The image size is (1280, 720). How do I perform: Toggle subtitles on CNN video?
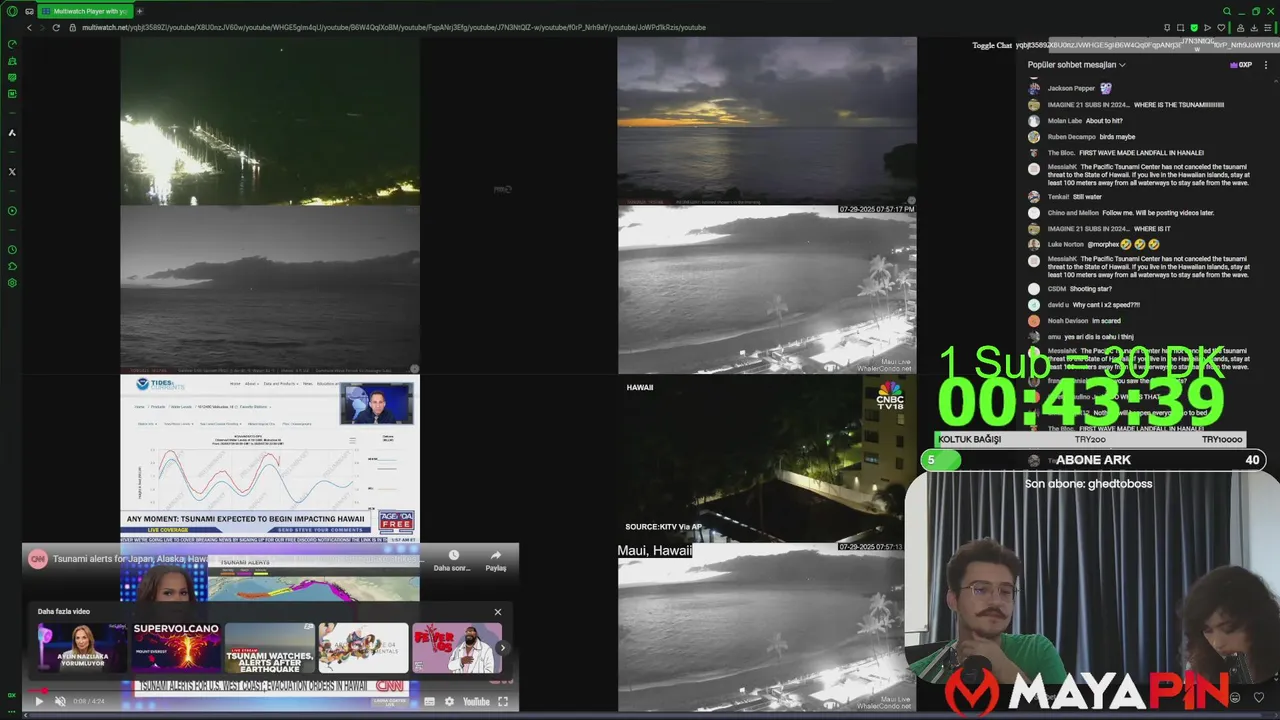(x=430, y=701)
